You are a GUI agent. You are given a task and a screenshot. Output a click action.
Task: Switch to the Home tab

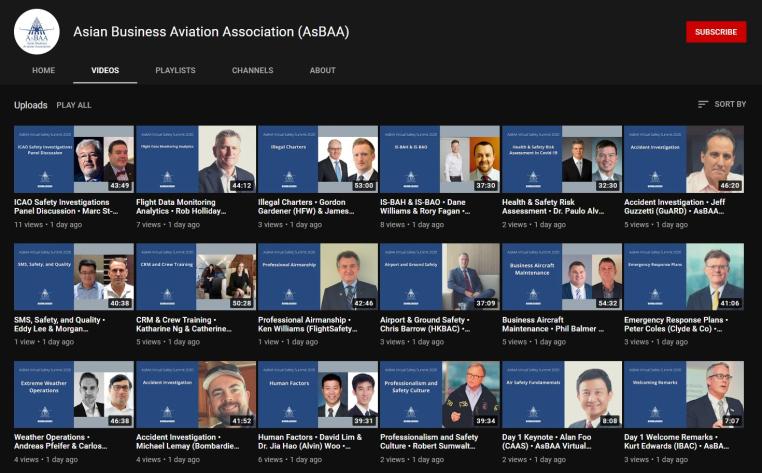click(43, 71)
